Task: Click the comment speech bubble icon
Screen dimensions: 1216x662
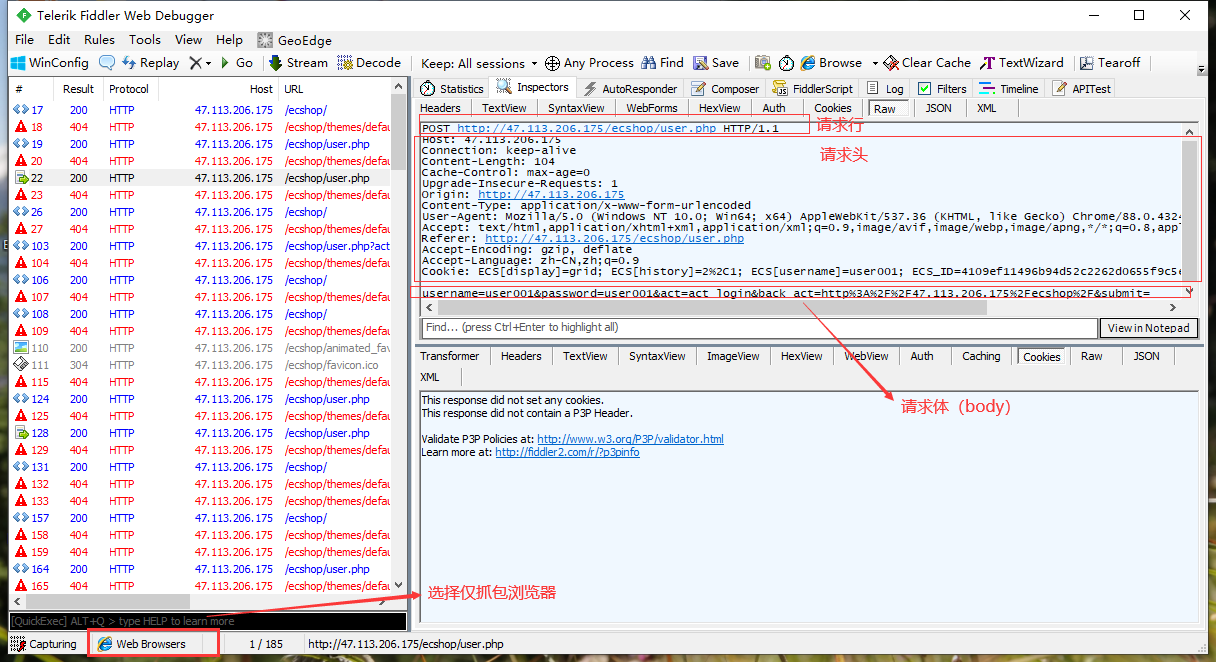Action: tap(107, 63)
